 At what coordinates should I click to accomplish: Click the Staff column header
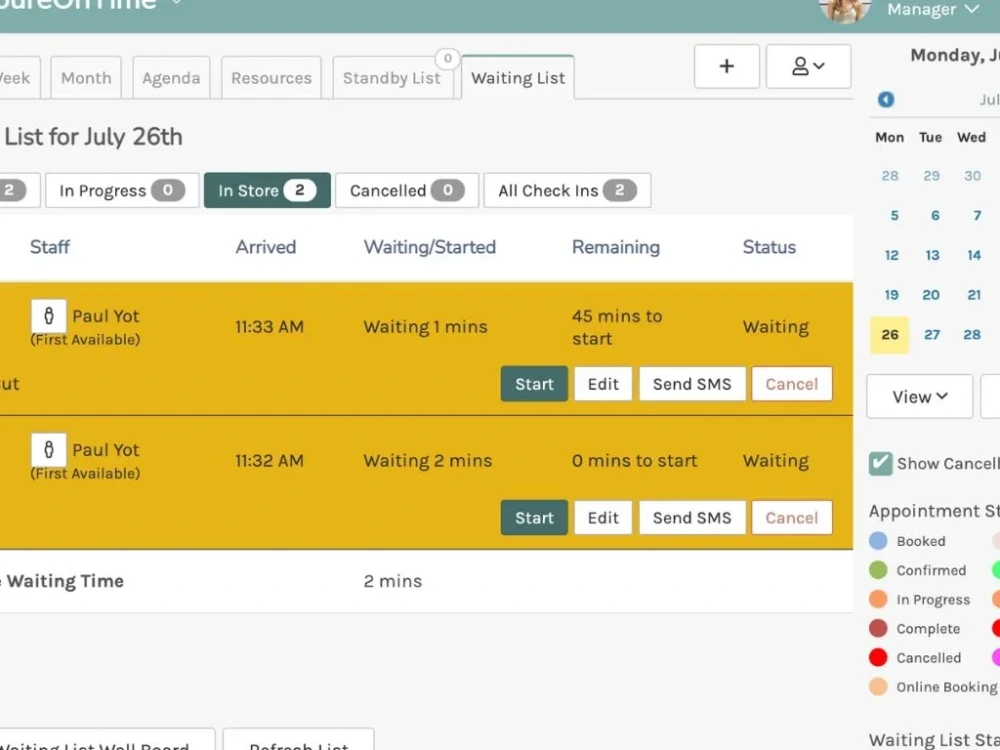pos(50,247)
